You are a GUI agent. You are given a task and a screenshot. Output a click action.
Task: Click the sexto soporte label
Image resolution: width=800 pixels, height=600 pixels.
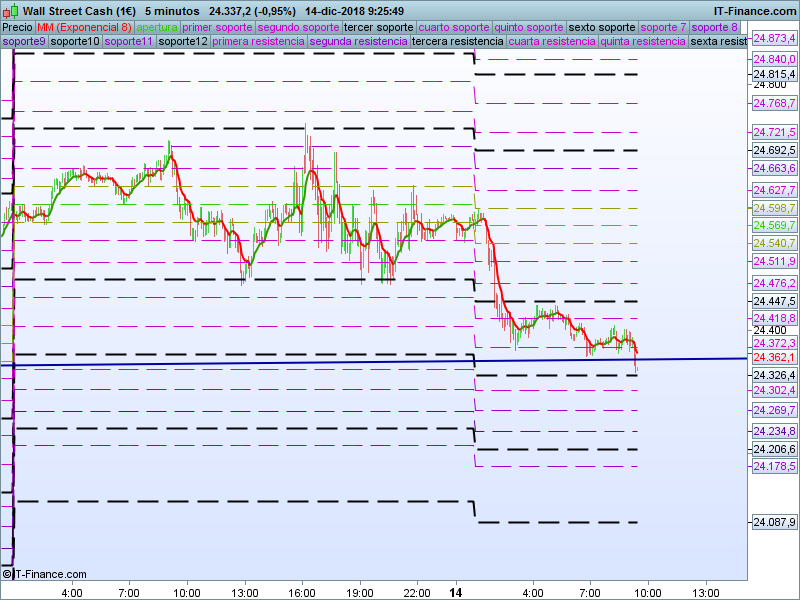(x=602, y=27)
